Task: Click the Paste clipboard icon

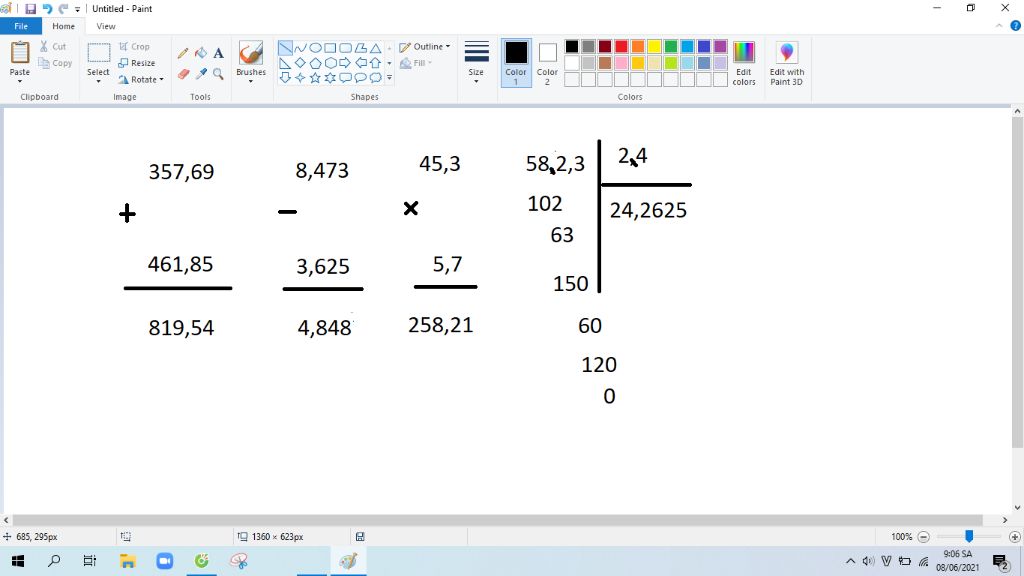Action: point(20,53)
